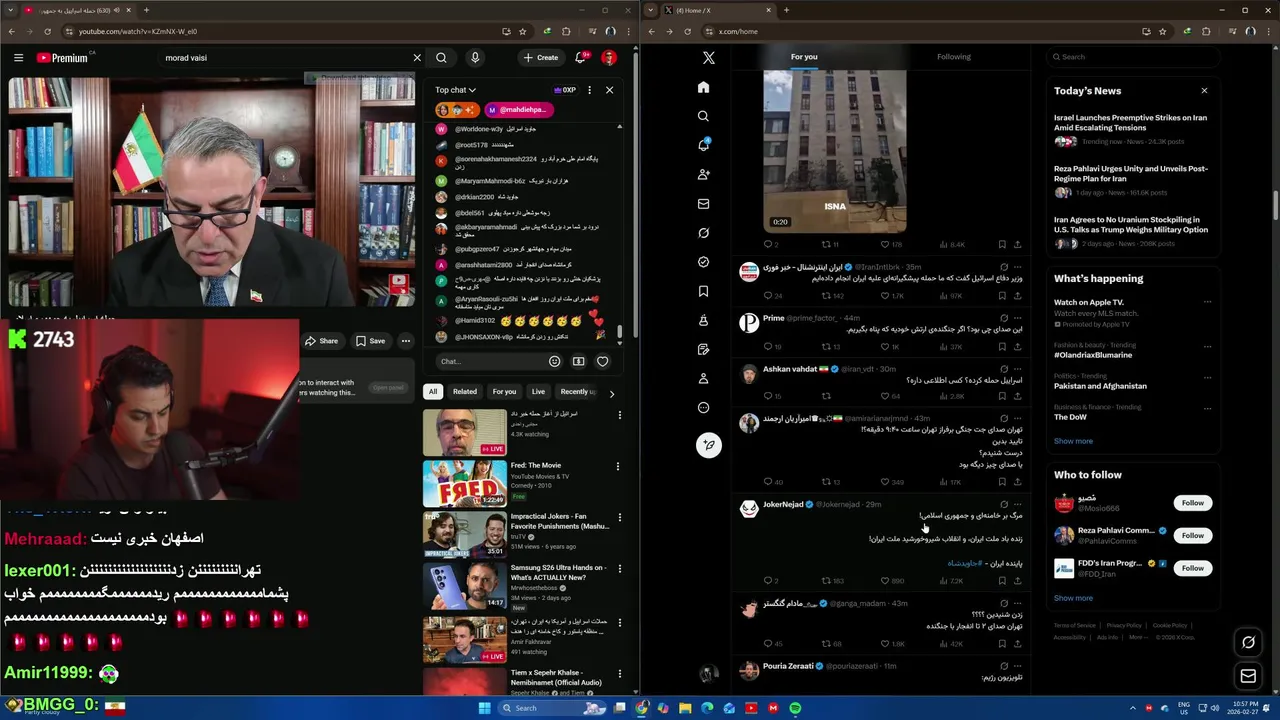Viewport: 1280px width, 720px height.
Task: Open X Explore search in sidebar
Action: (x=703, y=116)
